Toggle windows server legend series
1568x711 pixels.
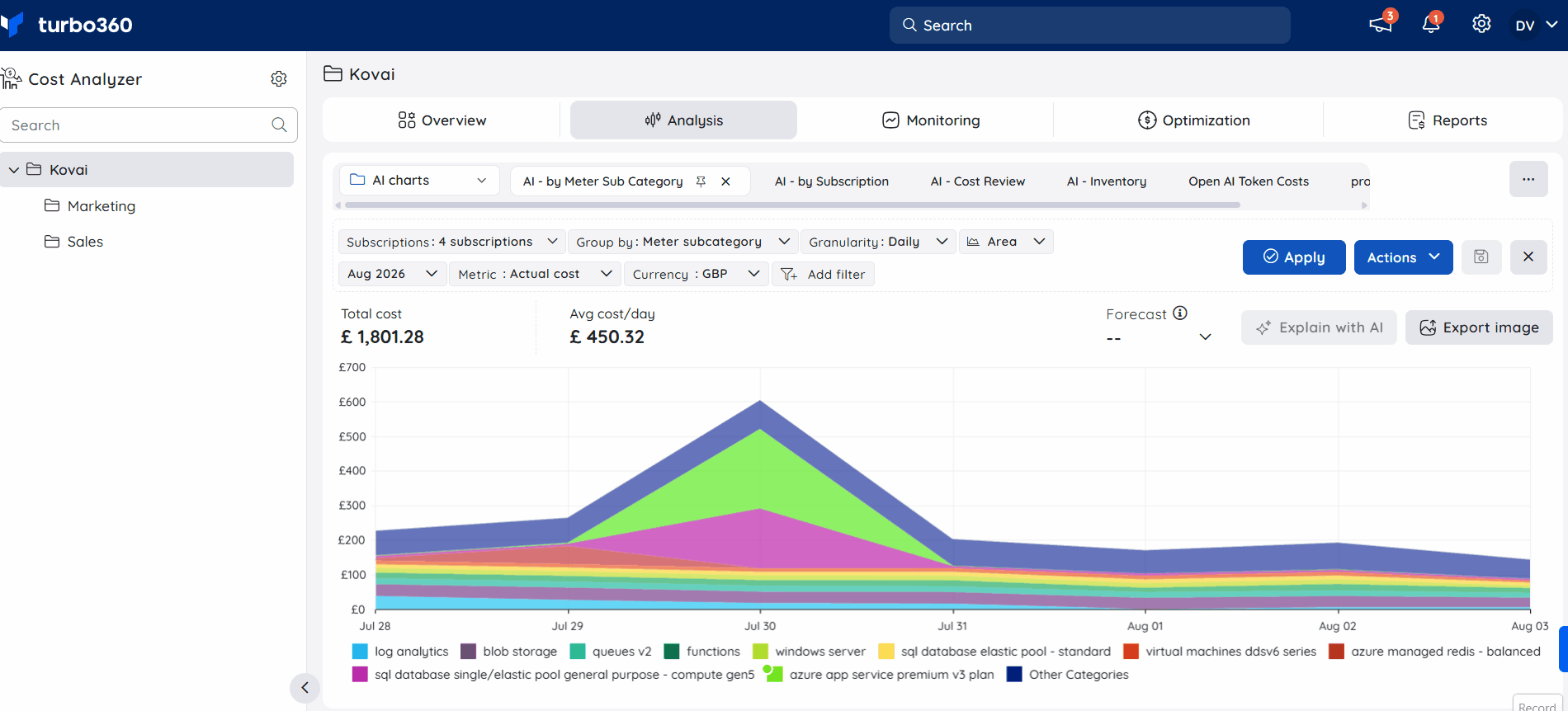[x=810, y=652]
